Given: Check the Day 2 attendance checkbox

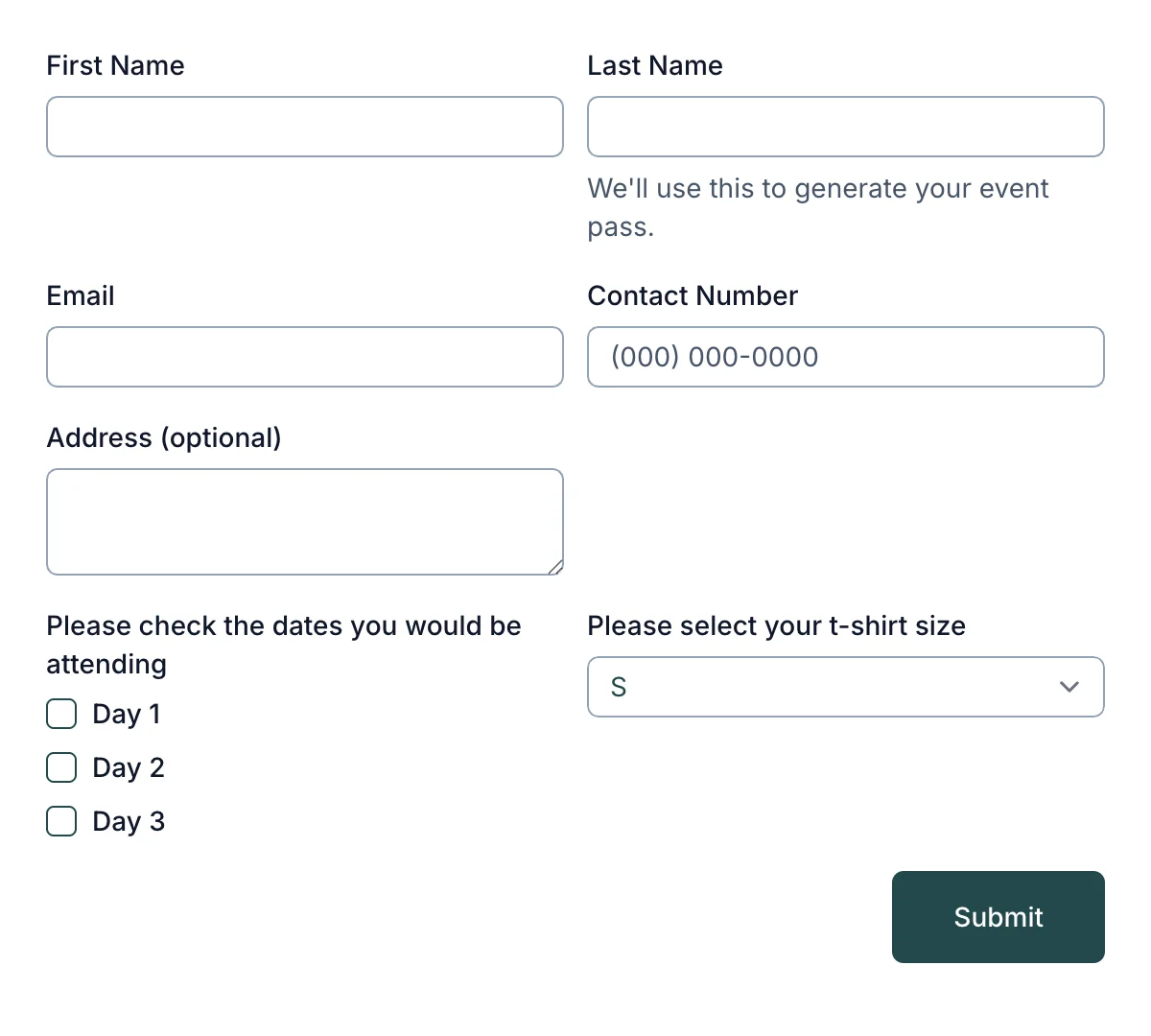Looking at the screenshot, I should point(60,767).
